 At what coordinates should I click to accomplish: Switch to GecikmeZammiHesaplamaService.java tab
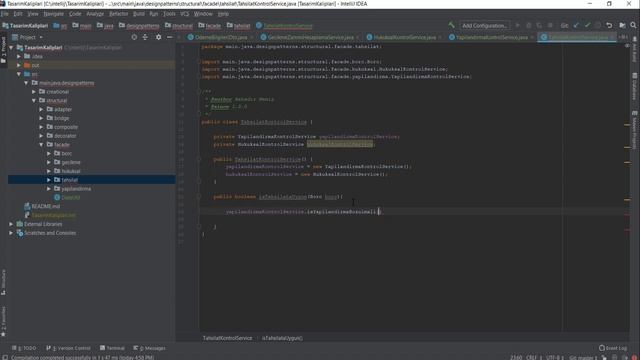310,37
